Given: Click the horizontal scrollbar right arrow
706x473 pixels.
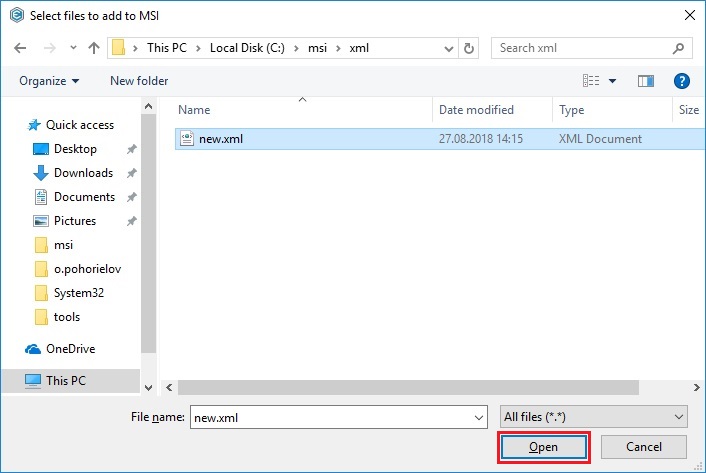Looking at the screenshot, I should point(697,387).
